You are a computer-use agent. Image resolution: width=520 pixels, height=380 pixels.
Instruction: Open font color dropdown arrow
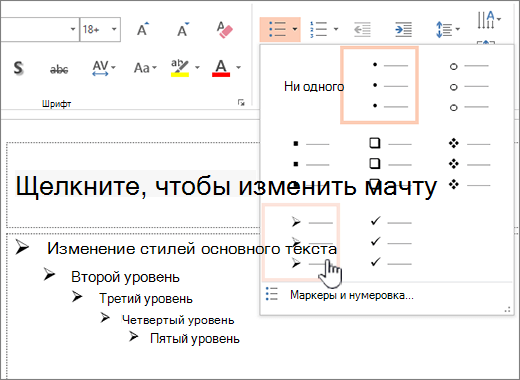click(238, 68)
